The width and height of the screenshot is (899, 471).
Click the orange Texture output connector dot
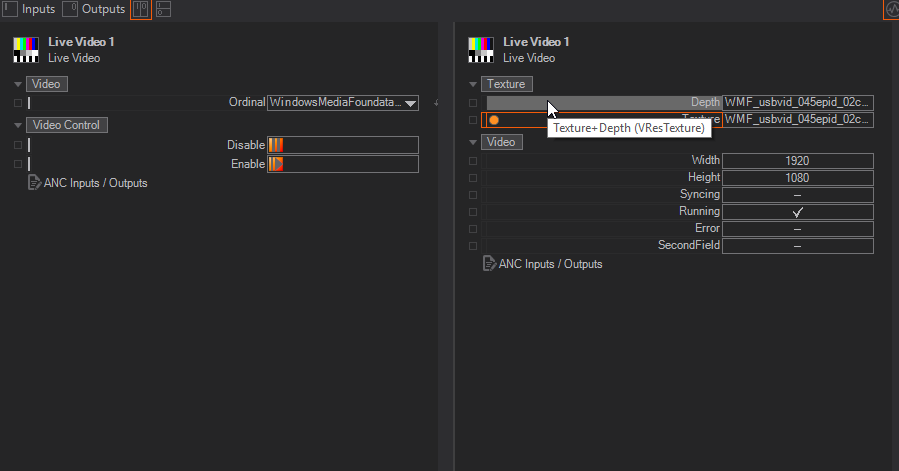pos(494,120)
